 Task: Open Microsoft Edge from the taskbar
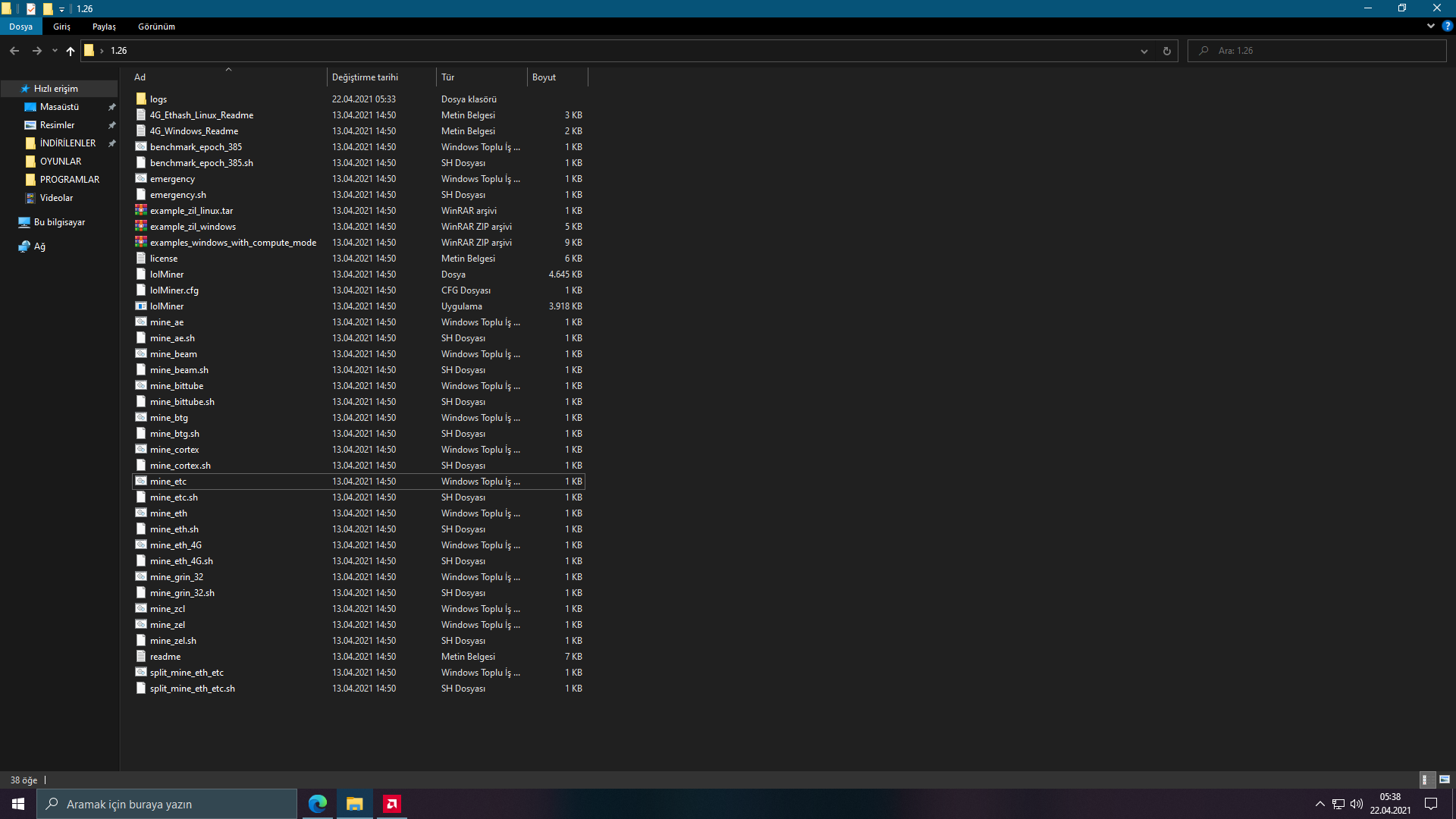point(318,804)
